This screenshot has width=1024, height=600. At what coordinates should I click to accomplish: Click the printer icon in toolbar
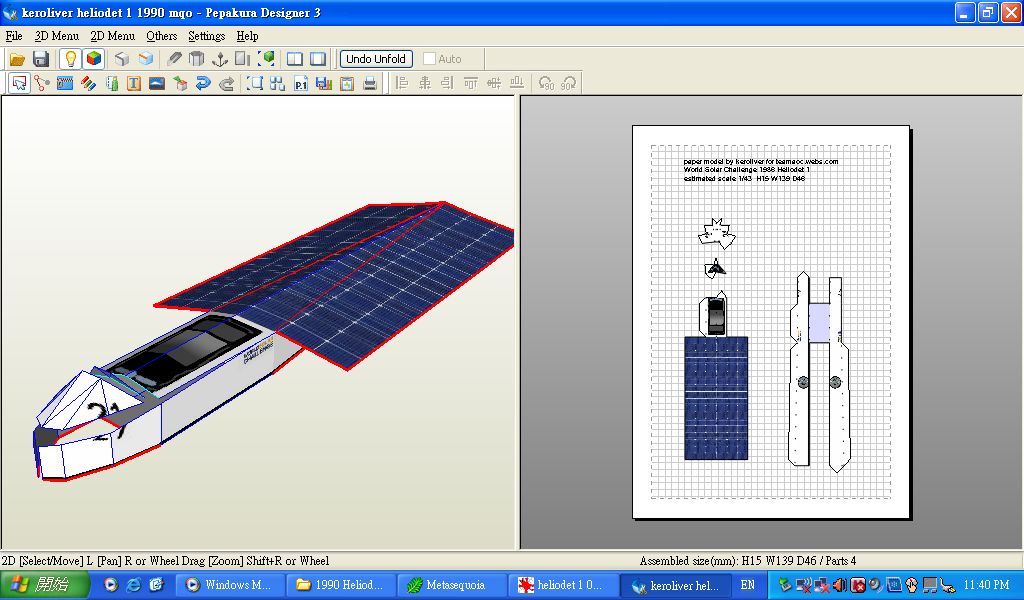(x=370, y=84)
